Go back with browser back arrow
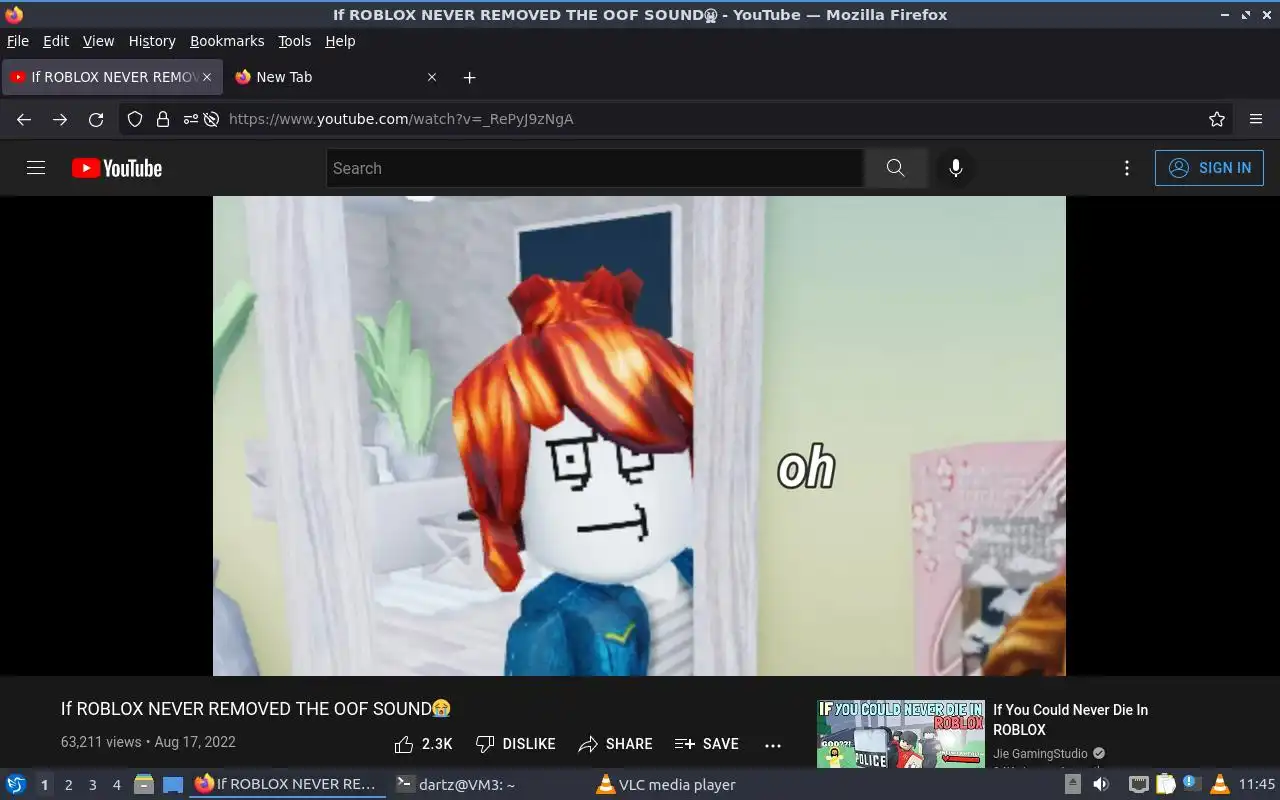 tap(24, 119)
